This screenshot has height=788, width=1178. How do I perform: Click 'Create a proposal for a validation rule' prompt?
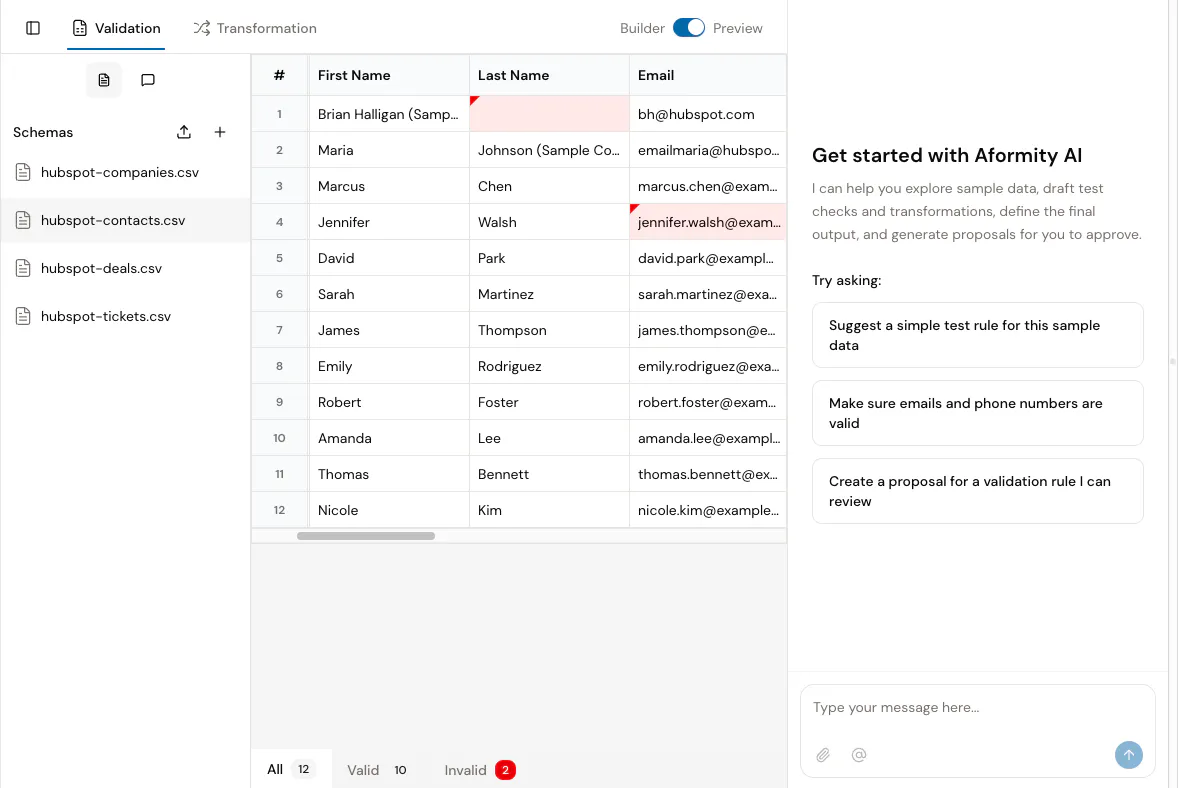977,491
